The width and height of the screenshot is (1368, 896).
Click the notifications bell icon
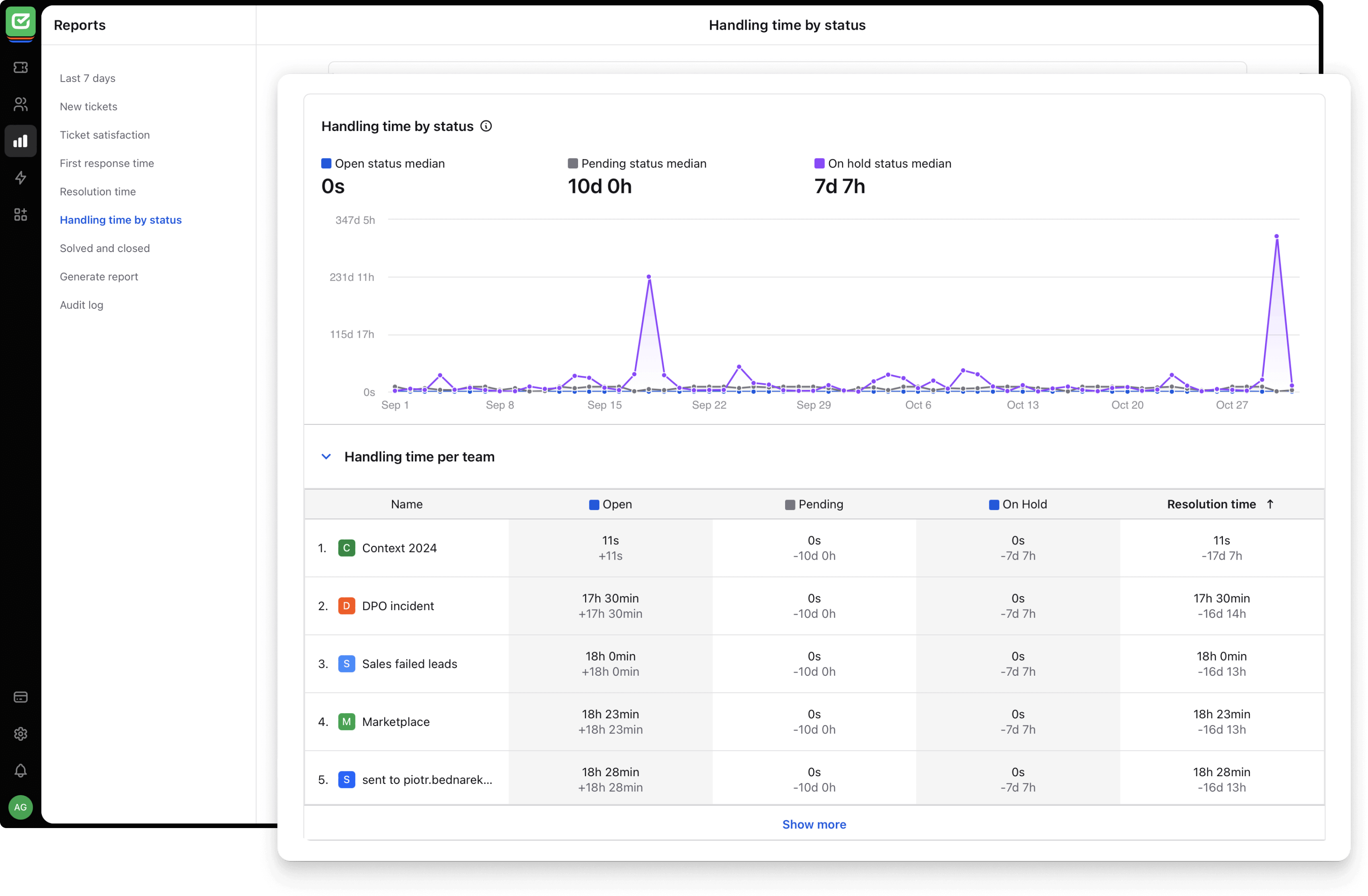click(21, 771)
